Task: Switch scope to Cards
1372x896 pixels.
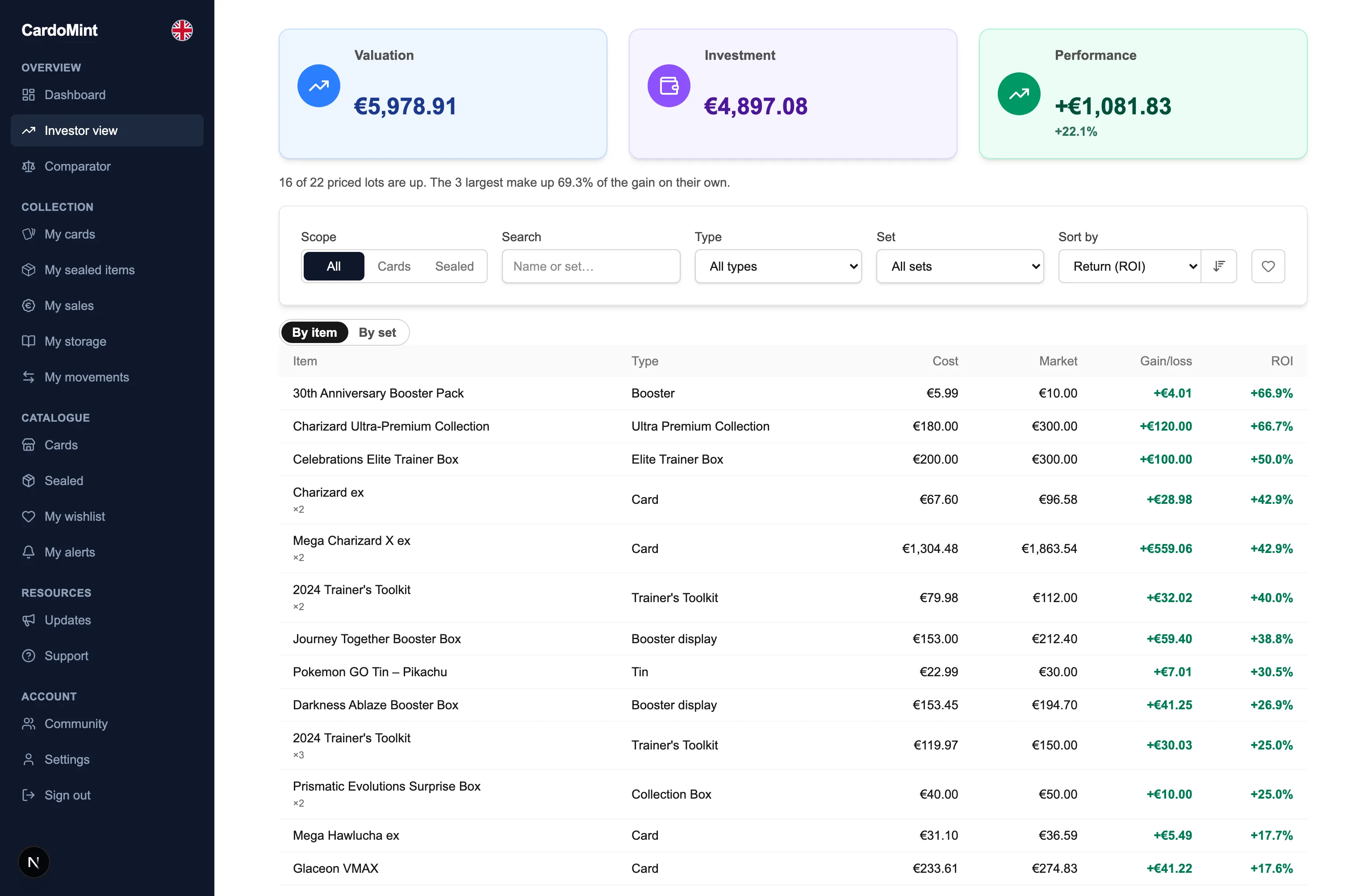Action: pos(394,266)
